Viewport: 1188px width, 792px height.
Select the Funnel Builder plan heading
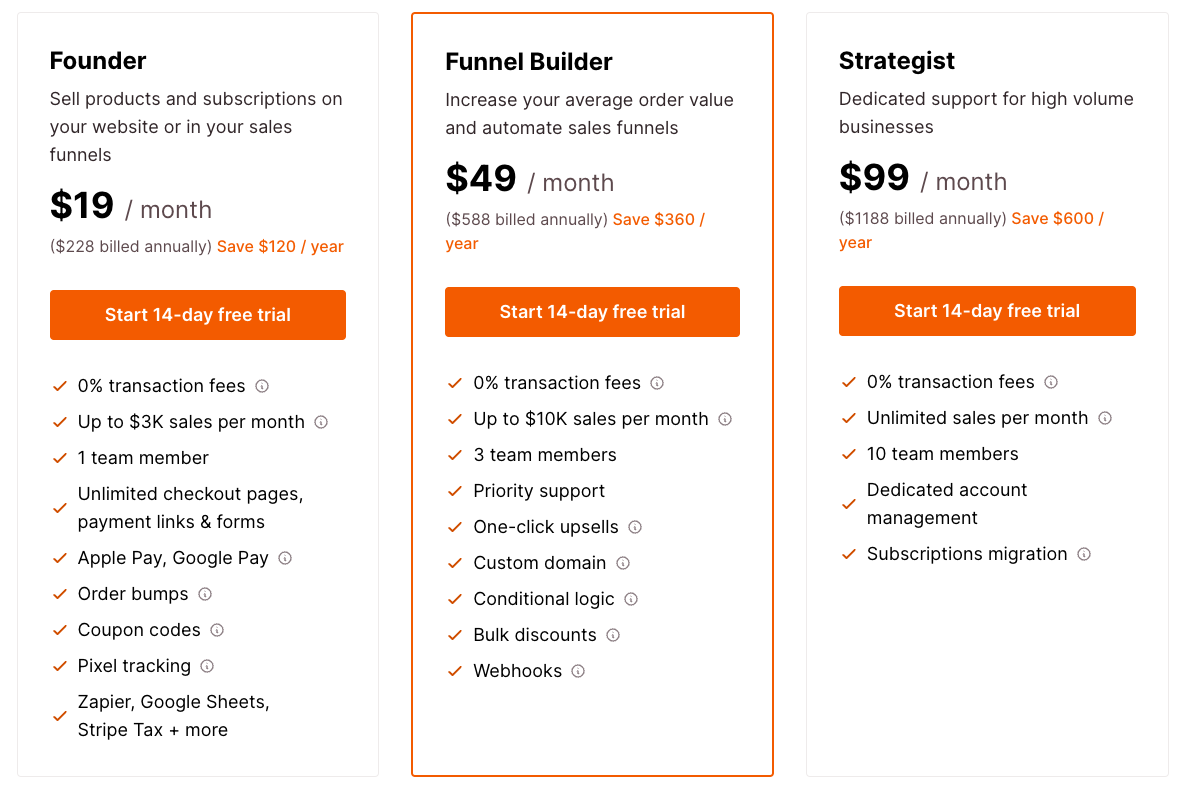point(529,62)
